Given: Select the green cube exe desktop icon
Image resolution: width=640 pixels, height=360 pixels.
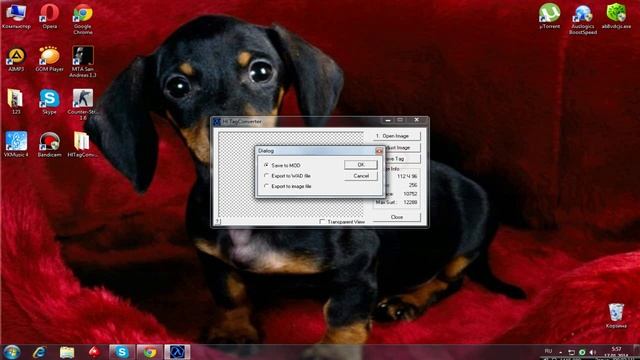Looking at the screenshot, I should coord(616,16).
